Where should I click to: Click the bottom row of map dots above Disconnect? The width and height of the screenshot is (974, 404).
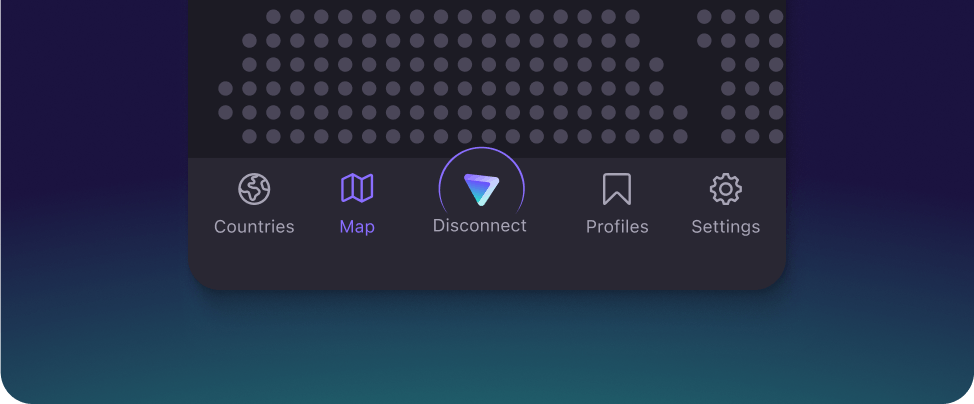[x=489, y=136]
